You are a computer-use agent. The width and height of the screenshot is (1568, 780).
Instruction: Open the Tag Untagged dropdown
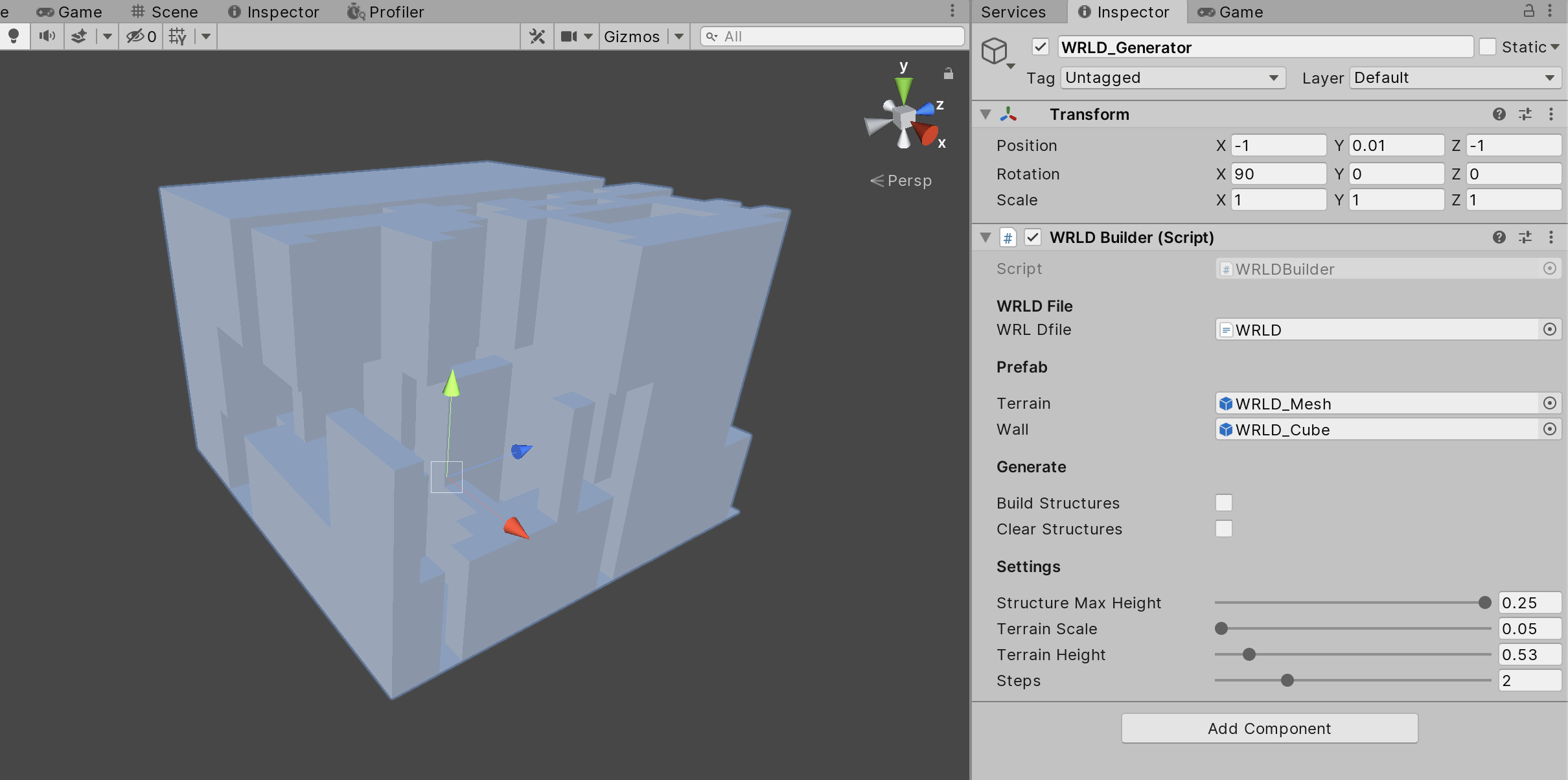[1173, 78]
